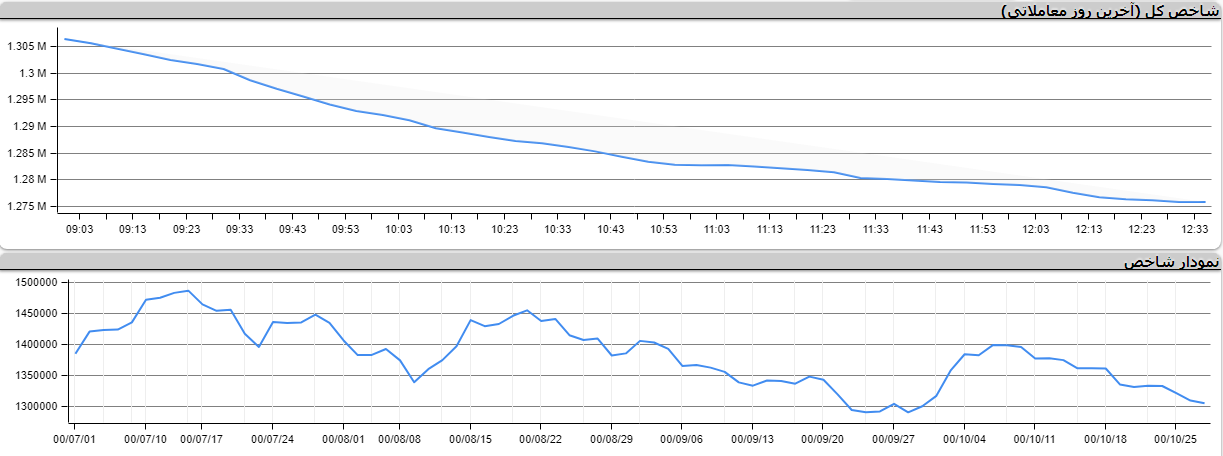Select the 1.275 M value axis label

tap(26, 207)
